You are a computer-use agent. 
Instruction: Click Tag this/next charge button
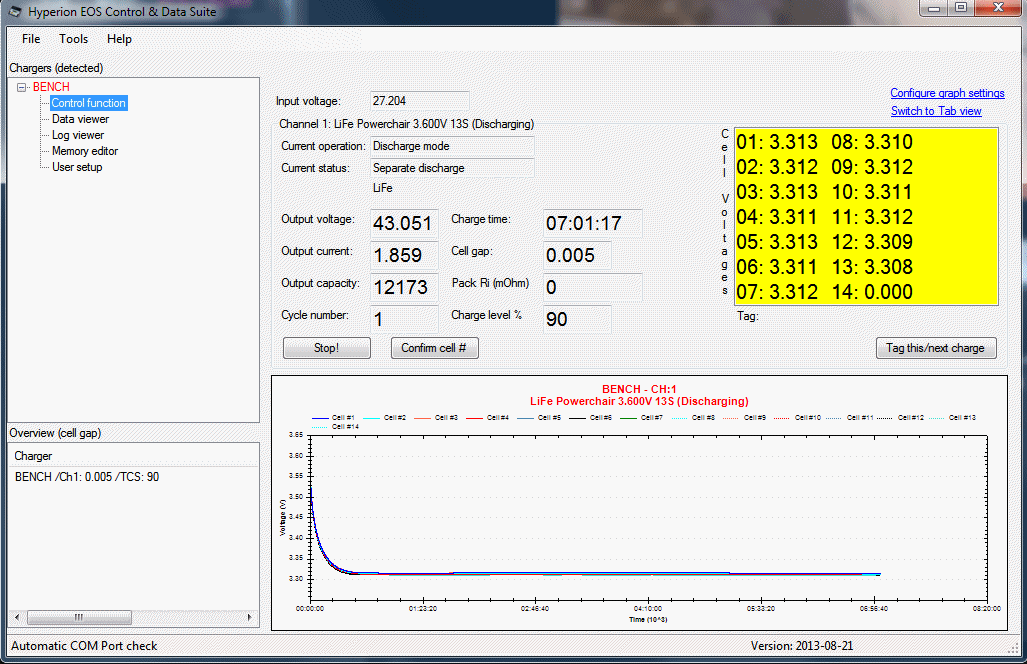point(935,348)
